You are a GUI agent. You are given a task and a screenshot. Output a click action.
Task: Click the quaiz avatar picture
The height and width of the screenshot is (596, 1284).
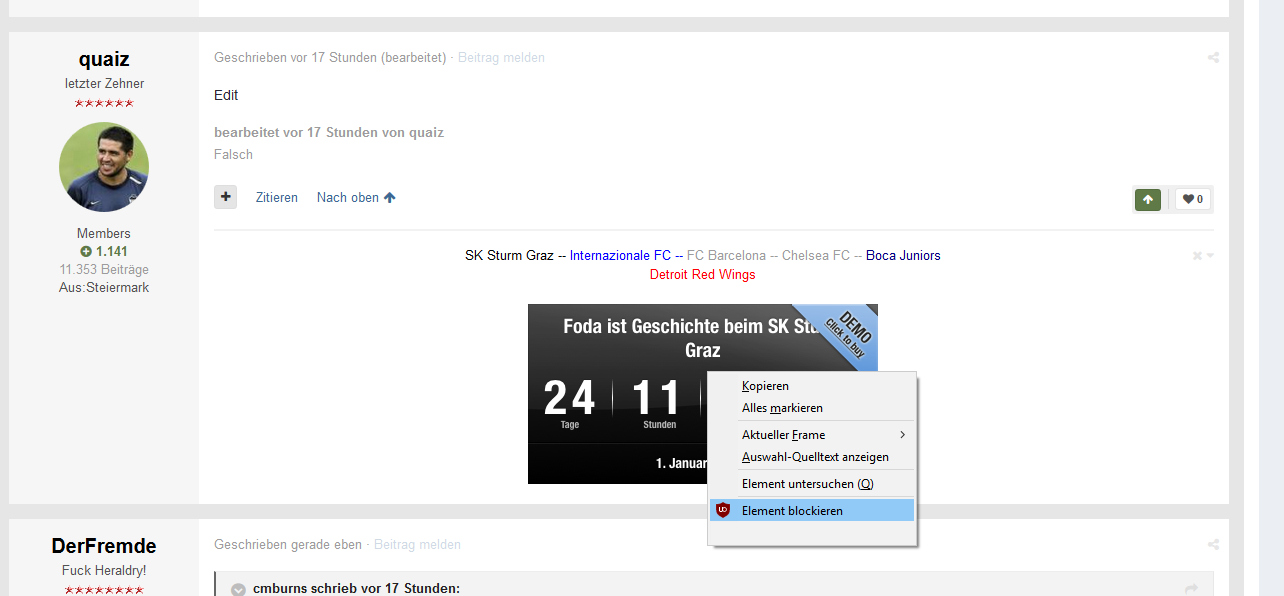[104, 167]
